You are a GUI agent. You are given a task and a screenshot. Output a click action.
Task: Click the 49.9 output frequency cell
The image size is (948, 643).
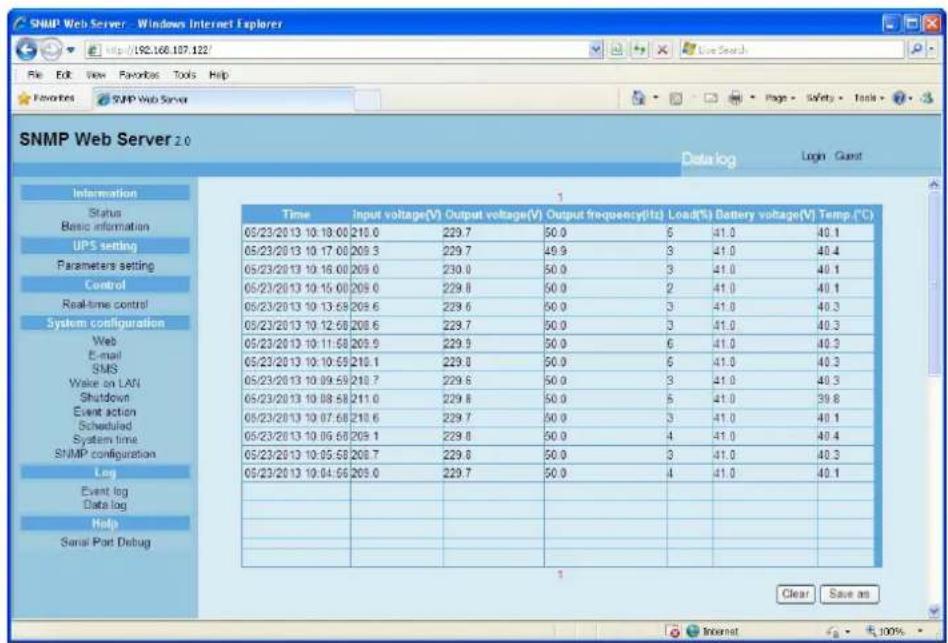[605, 250]
